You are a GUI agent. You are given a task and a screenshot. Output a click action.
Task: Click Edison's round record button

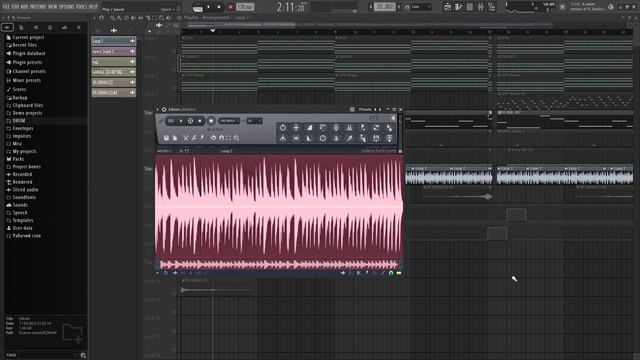click(x=211, y=121)
